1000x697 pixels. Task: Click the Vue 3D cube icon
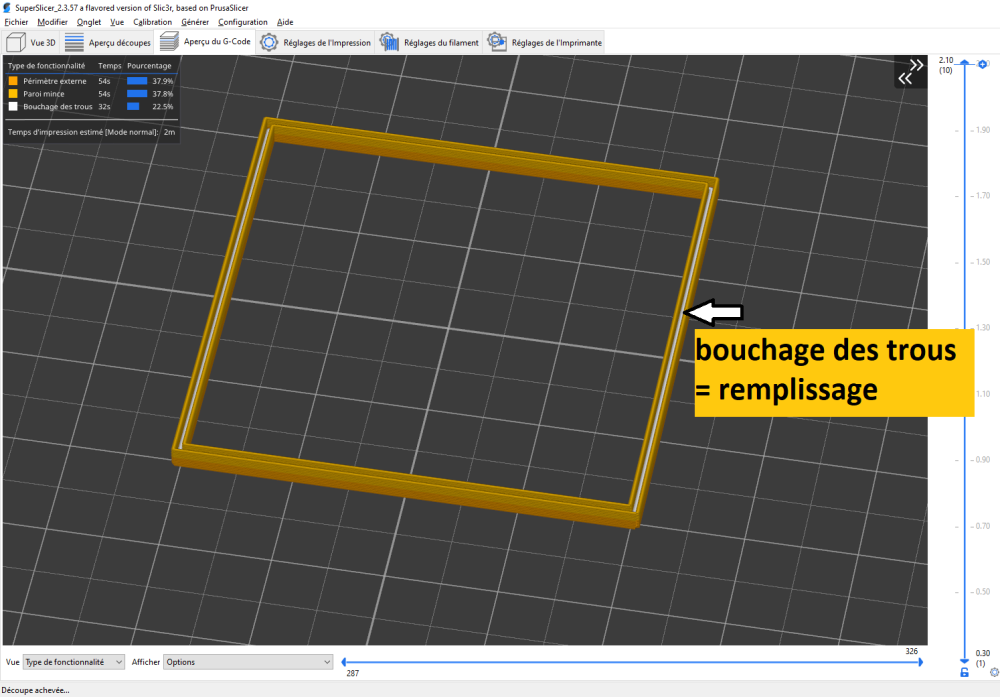pos(16,42)
